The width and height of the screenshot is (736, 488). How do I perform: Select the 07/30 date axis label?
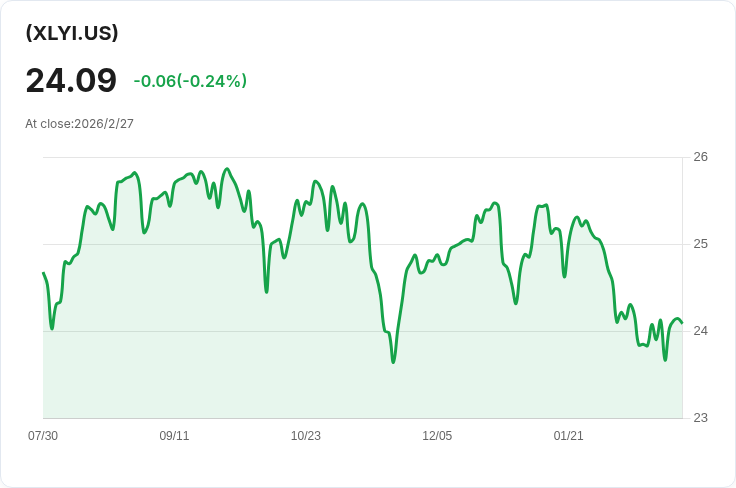pos(43,436)
